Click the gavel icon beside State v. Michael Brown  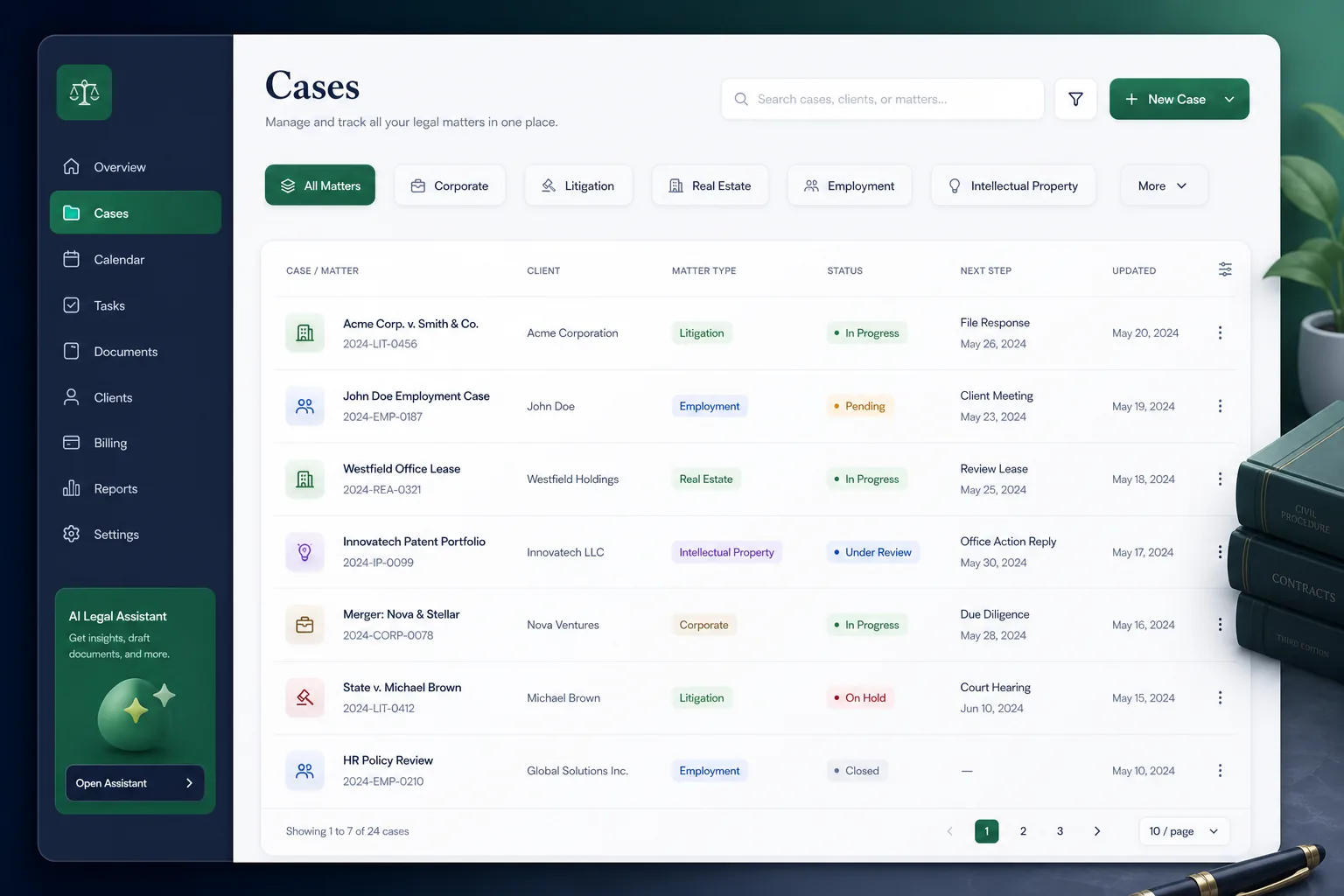pos(304,697)
